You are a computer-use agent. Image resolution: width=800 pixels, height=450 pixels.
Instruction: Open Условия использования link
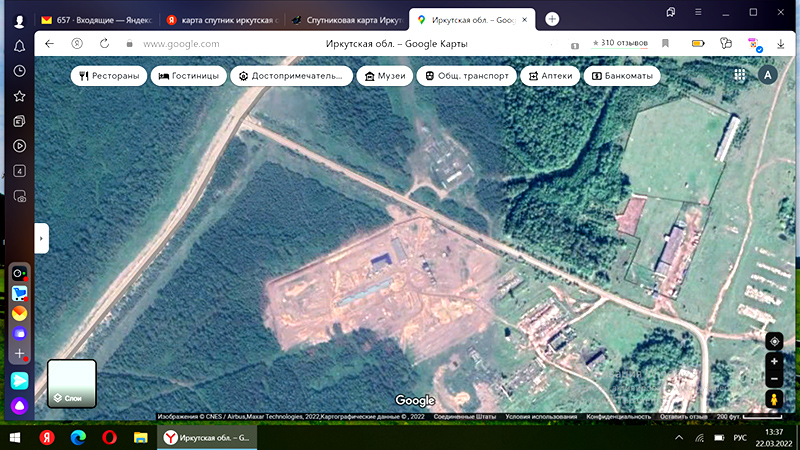click(x=541, y=417)
